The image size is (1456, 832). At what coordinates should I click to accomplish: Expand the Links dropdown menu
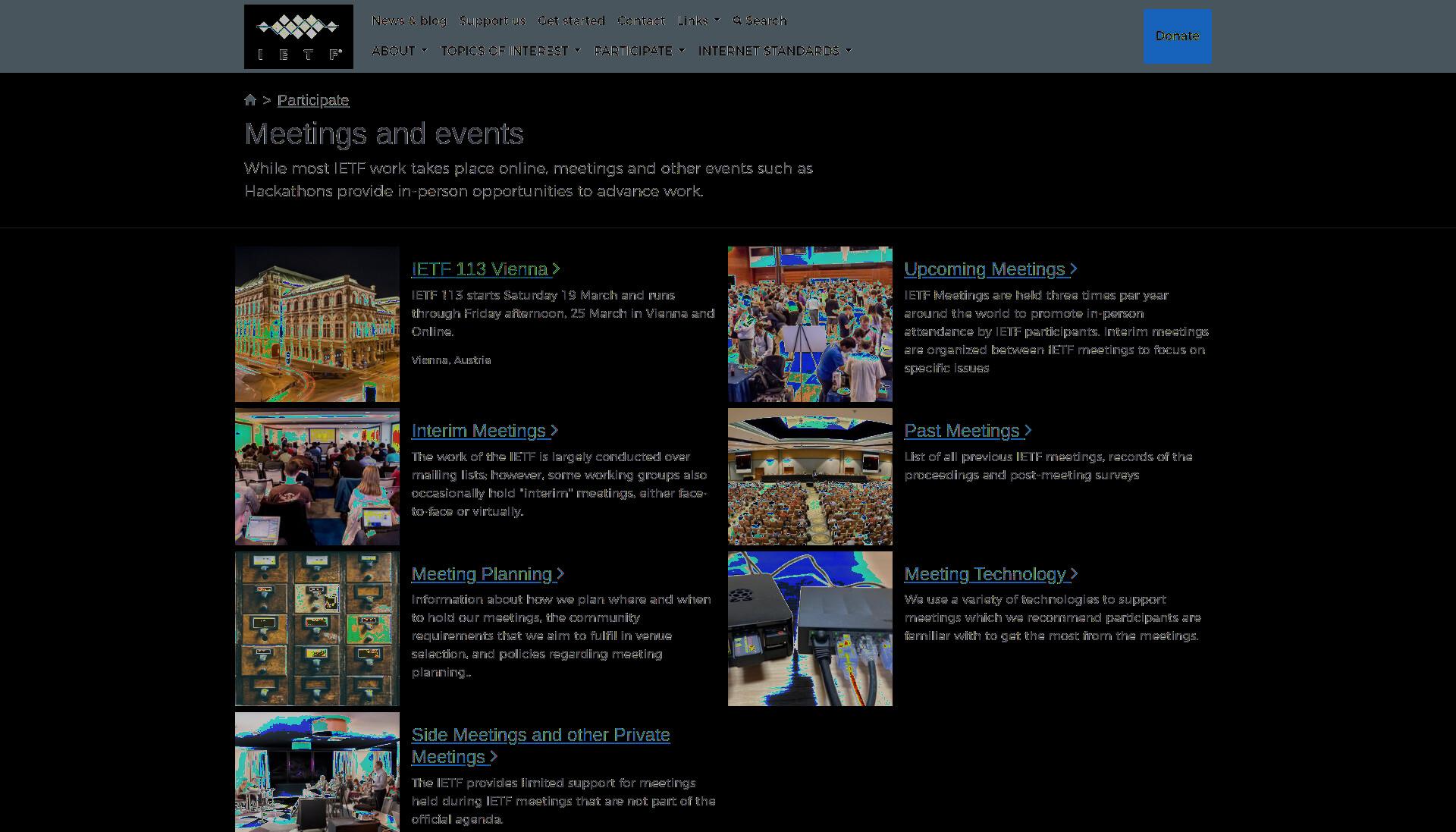tap(698, 20)
